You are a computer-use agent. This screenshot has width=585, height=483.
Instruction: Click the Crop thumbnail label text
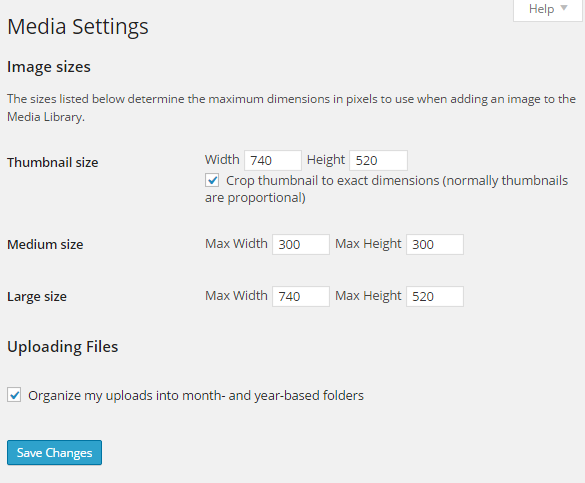pyautogui.click(x=386, y=189)
